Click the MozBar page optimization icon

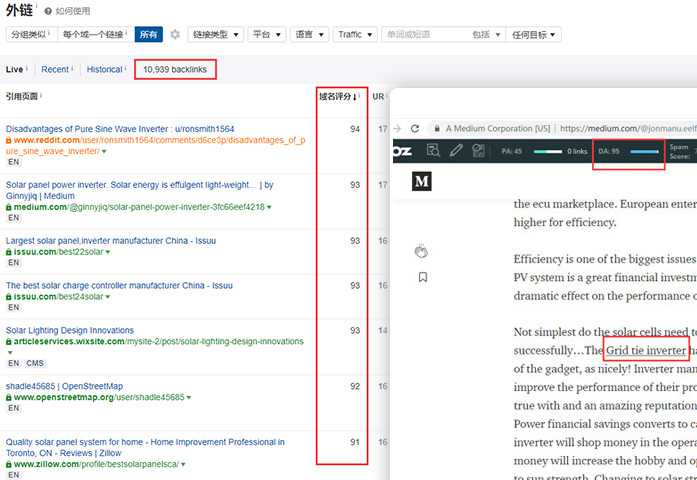[x=478, y=151]
